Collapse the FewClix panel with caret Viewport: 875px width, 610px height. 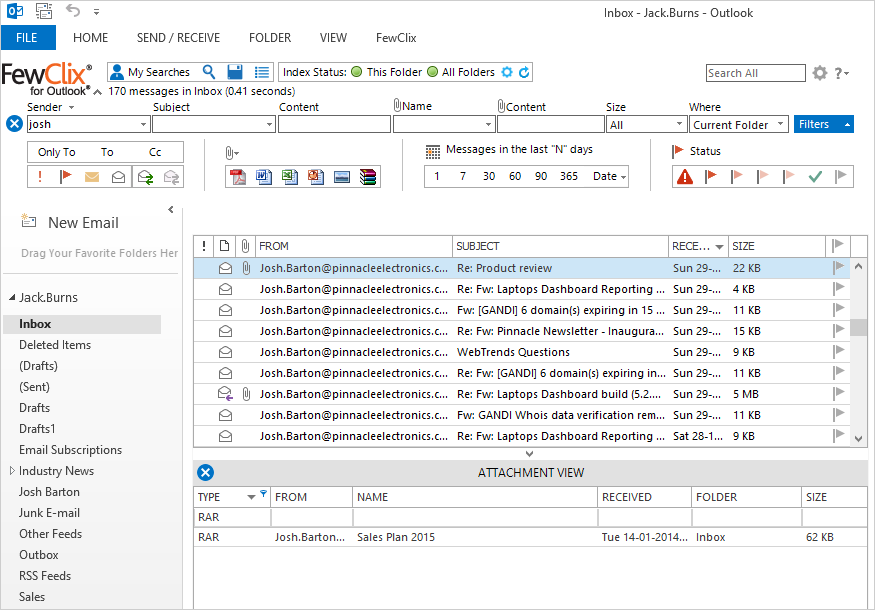[x=98, y=92]
